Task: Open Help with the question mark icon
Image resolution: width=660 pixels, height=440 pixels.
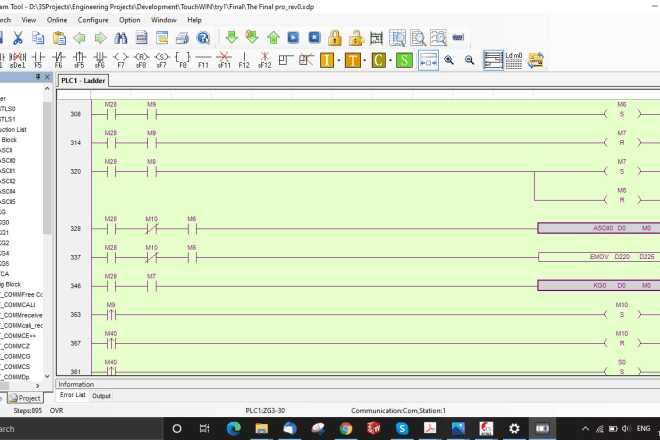Action: click(203, 38)
